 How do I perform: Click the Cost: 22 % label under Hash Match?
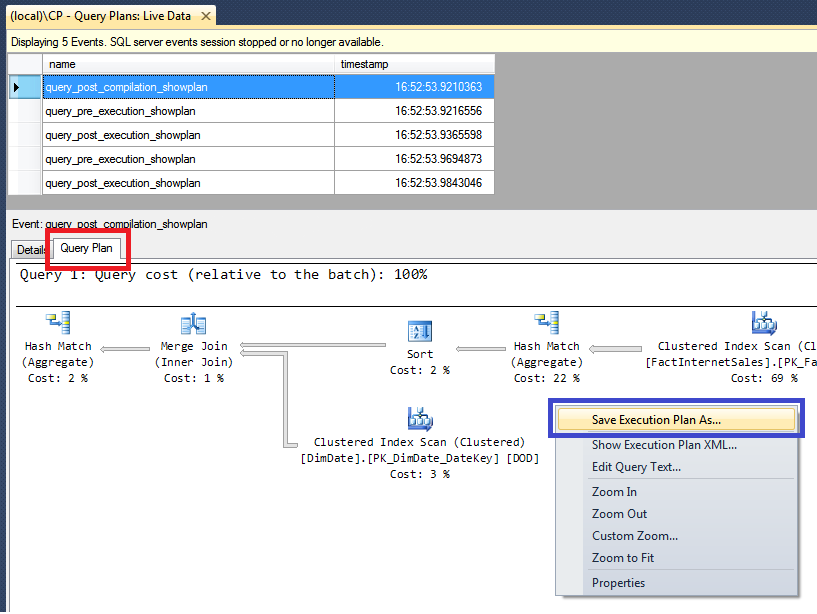tap(547, 378)
